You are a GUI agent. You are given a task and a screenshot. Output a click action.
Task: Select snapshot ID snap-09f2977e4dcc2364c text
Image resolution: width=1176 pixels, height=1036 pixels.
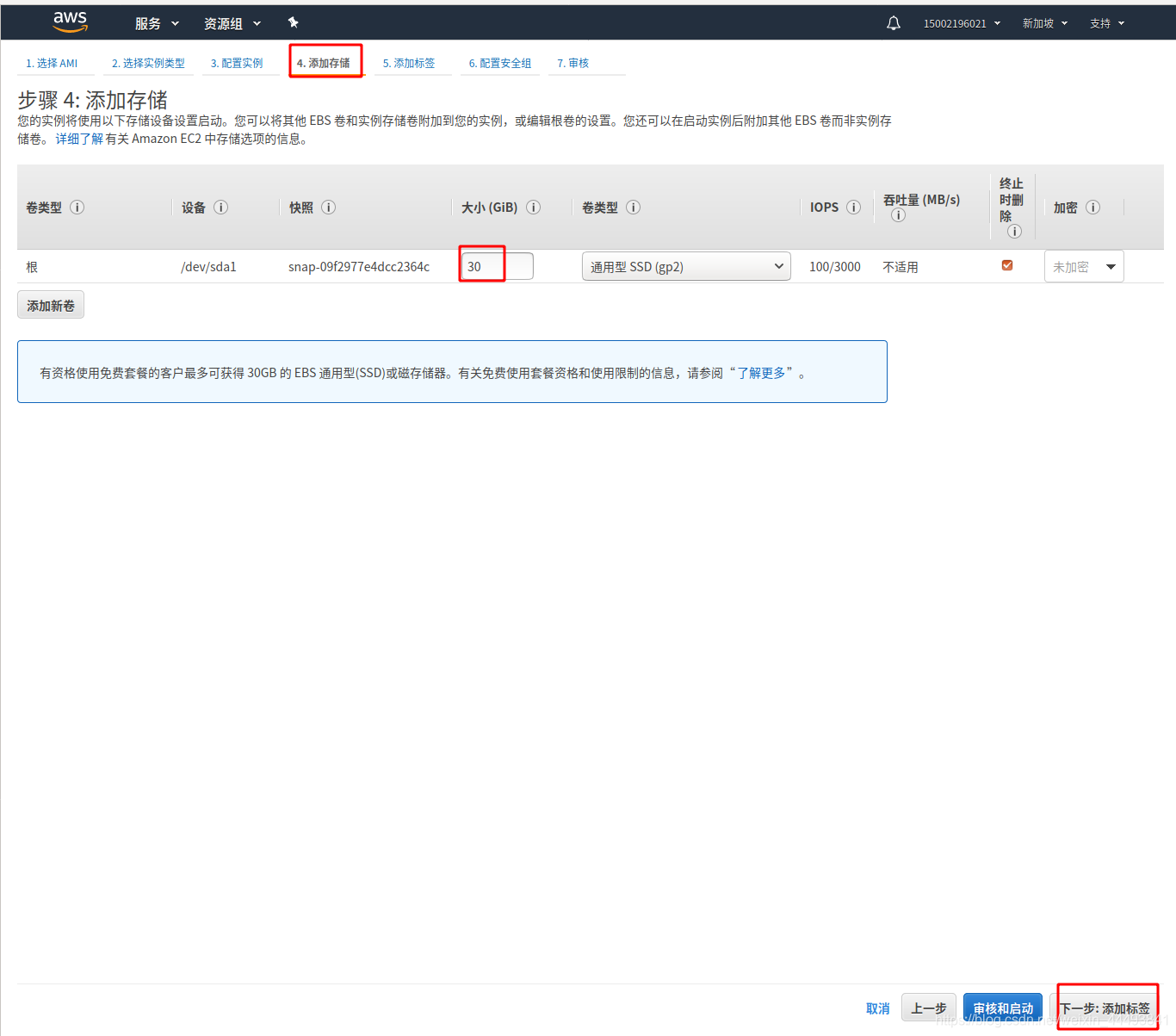[359, 267]
